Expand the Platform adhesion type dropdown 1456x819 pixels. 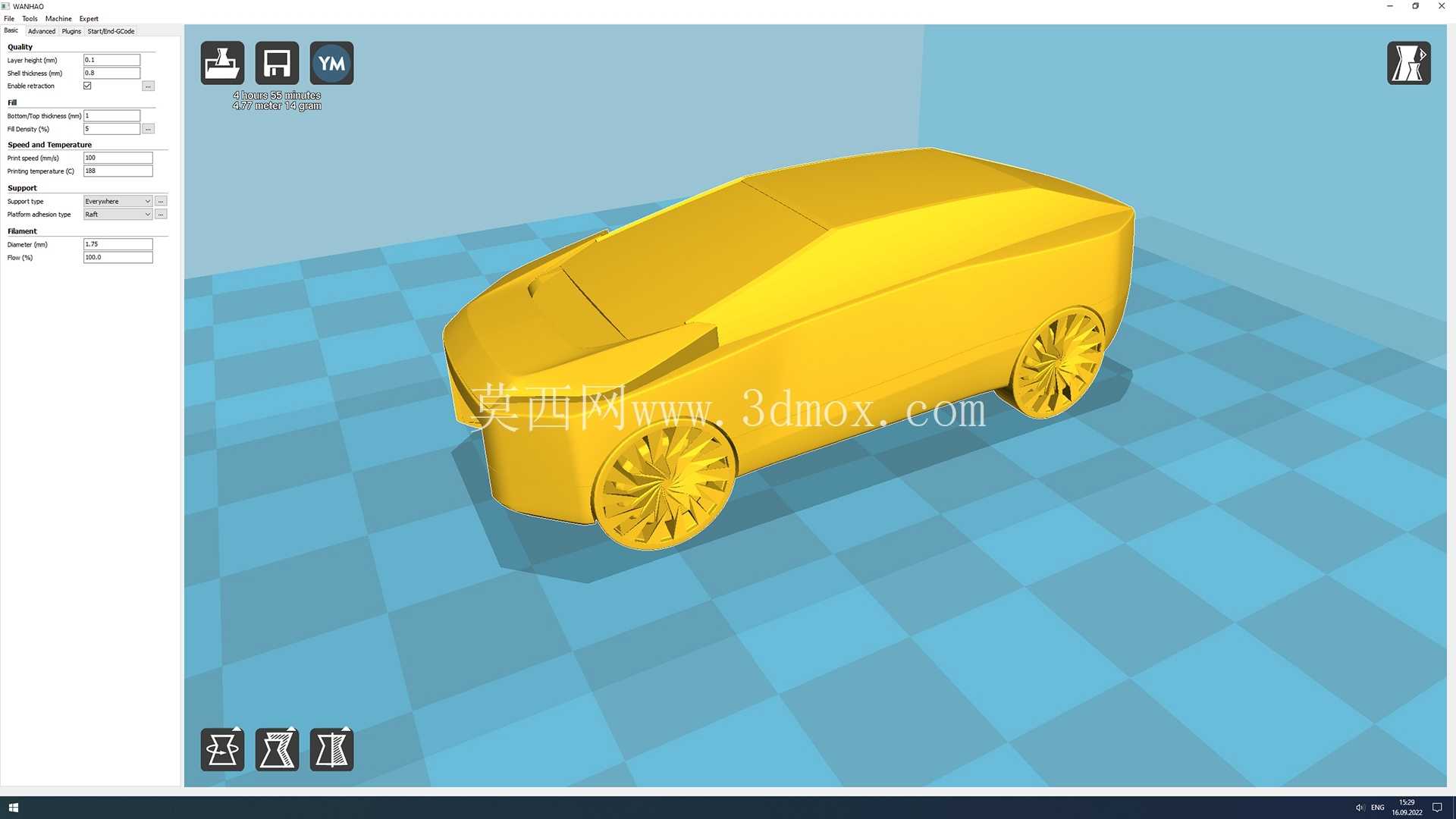click(118, 215)
